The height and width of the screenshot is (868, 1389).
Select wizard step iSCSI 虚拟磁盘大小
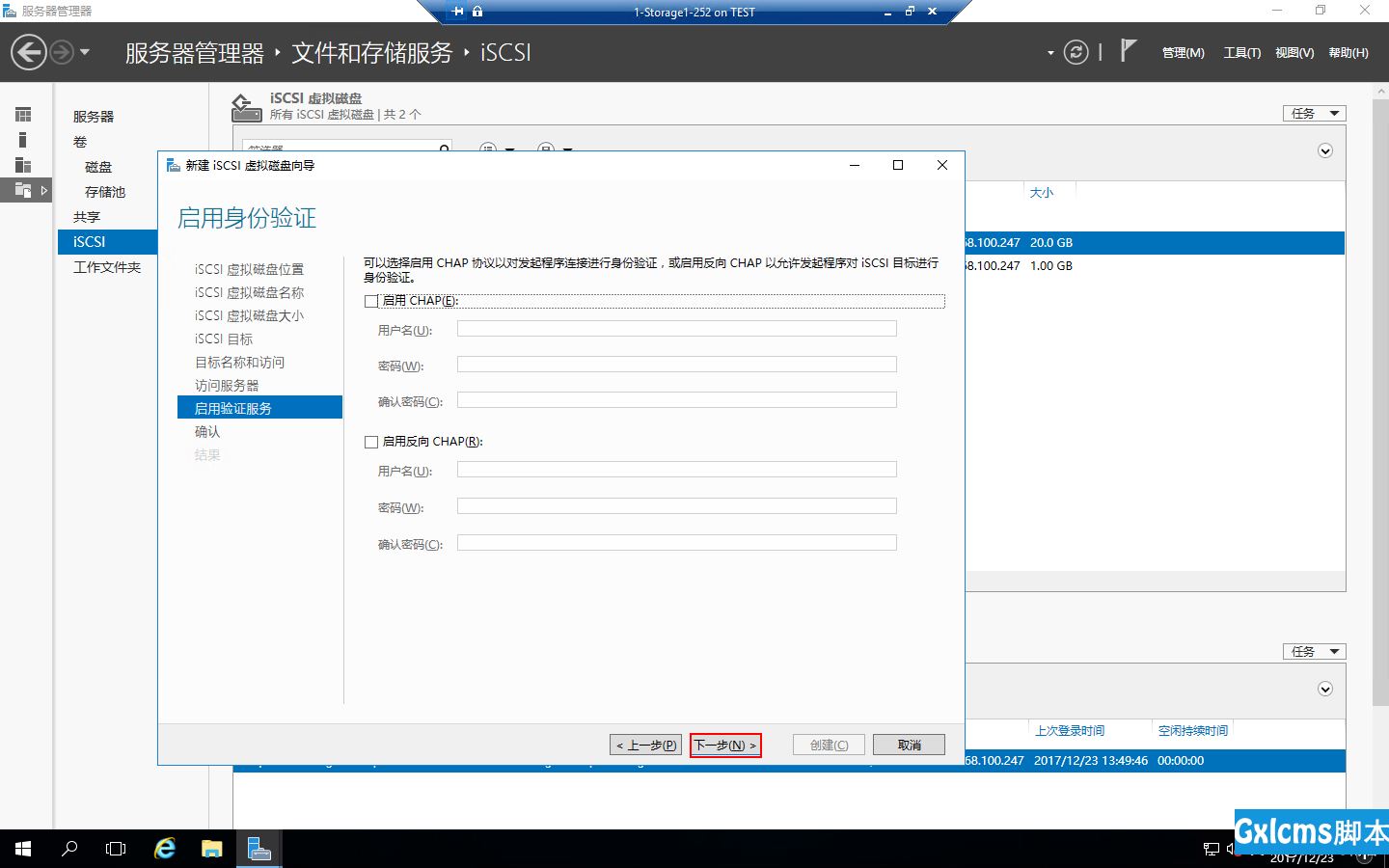click(249, 315)
